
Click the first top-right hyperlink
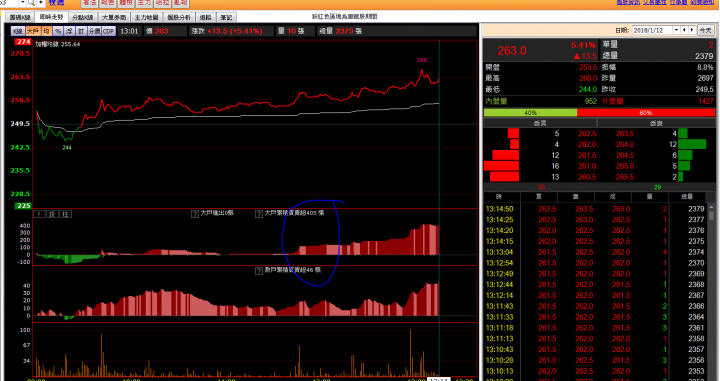tap(628, 2)
